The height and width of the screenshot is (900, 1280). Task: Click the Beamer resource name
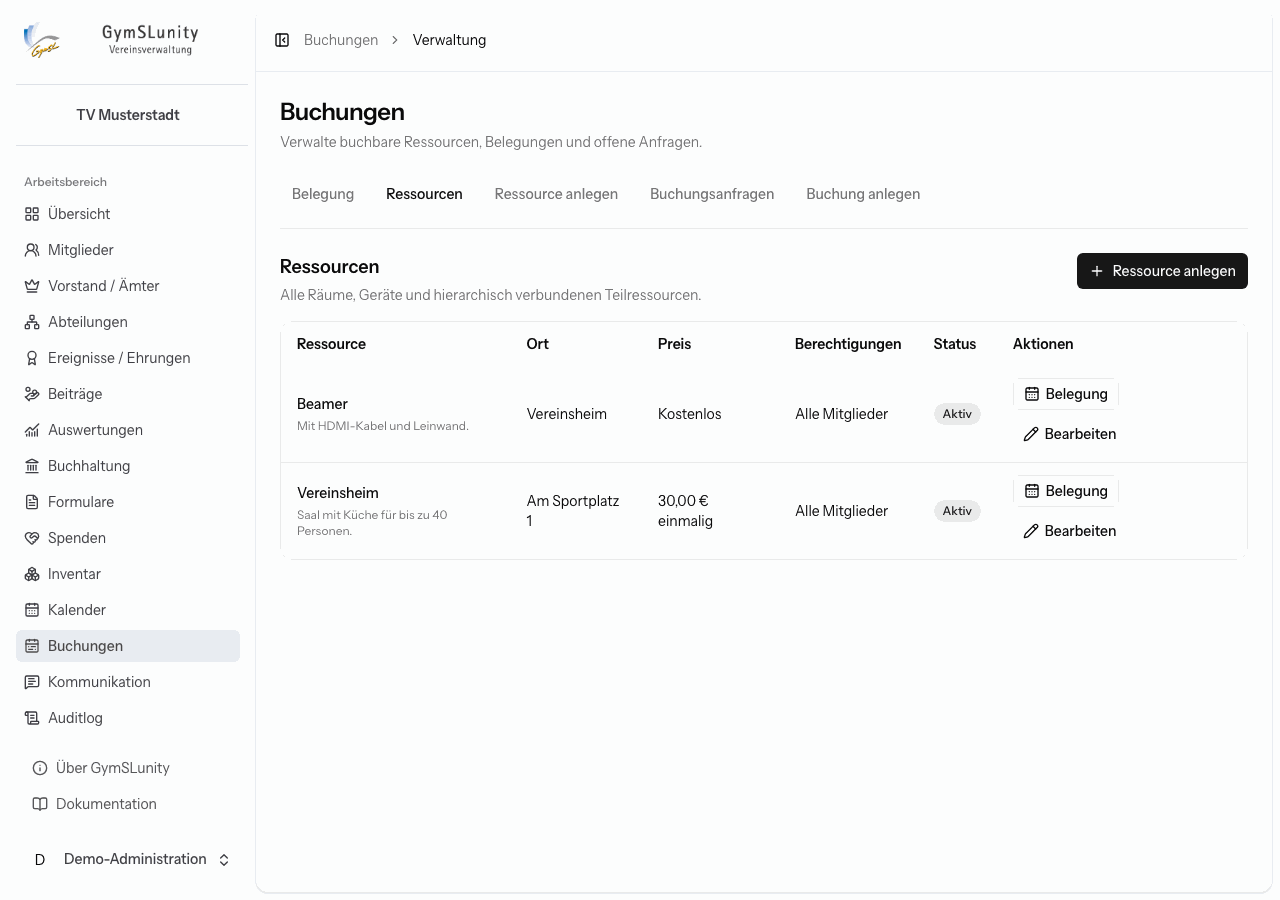pos(322,404)
